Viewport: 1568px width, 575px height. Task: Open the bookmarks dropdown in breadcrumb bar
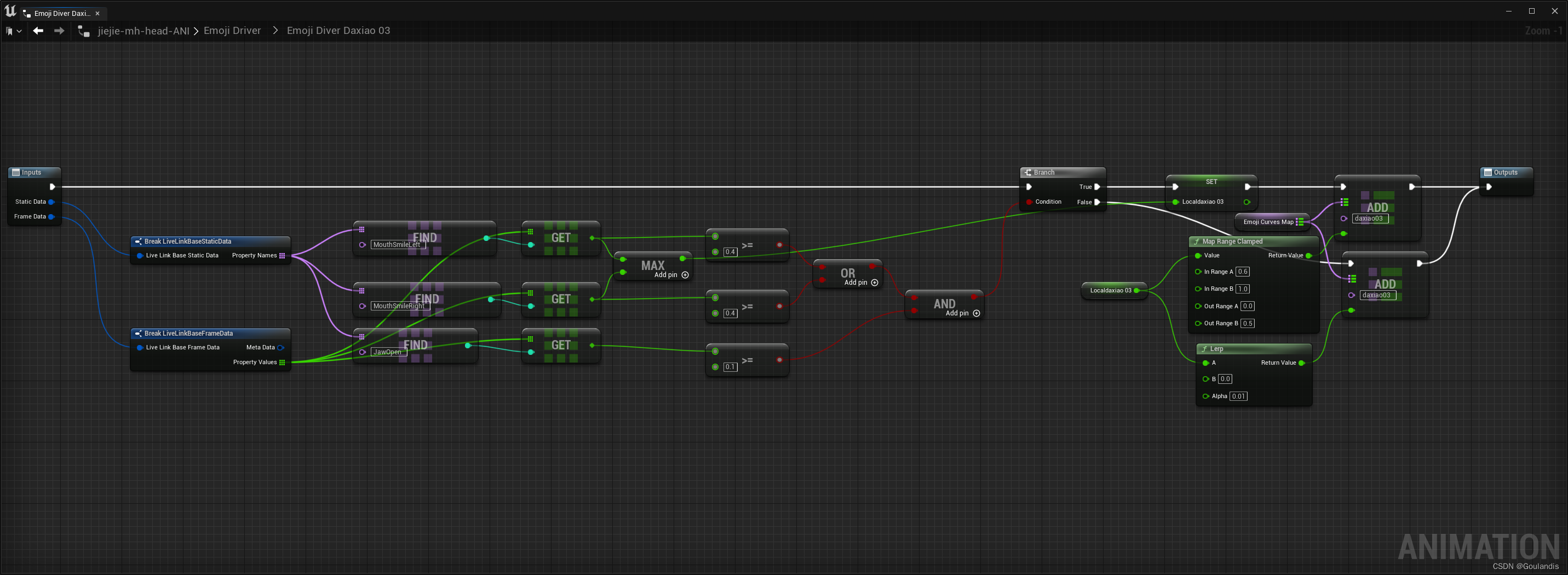[14, 31]
